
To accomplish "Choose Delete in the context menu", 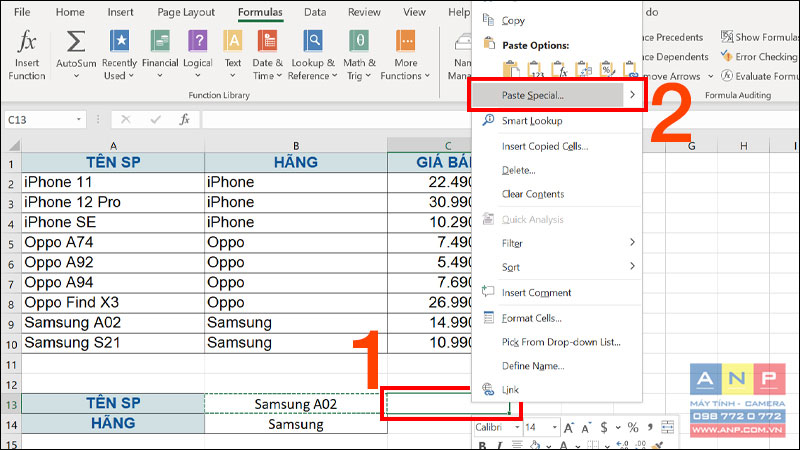I will (x=556, y=170).
